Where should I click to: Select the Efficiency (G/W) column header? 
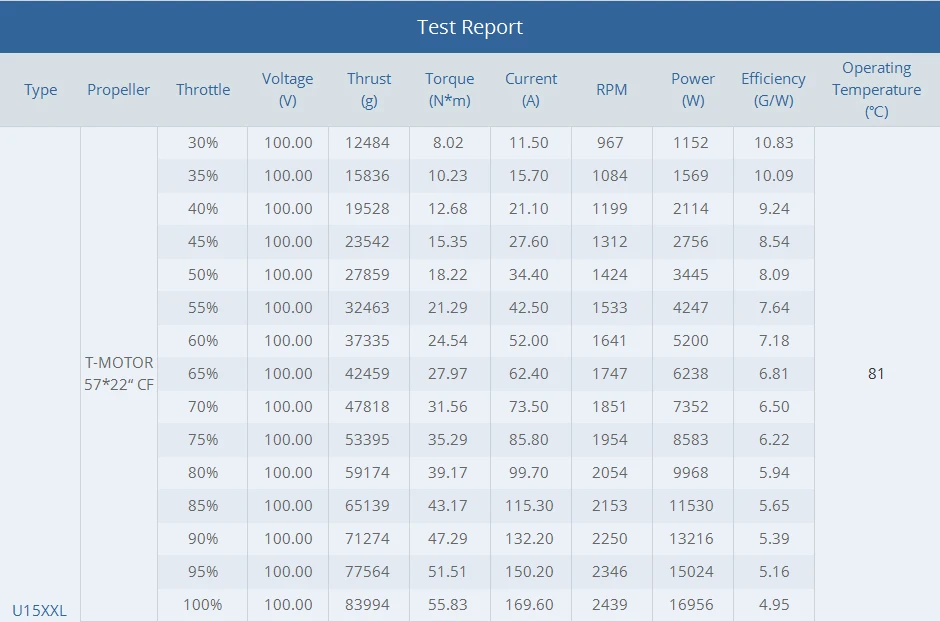(x=773, y=90)
